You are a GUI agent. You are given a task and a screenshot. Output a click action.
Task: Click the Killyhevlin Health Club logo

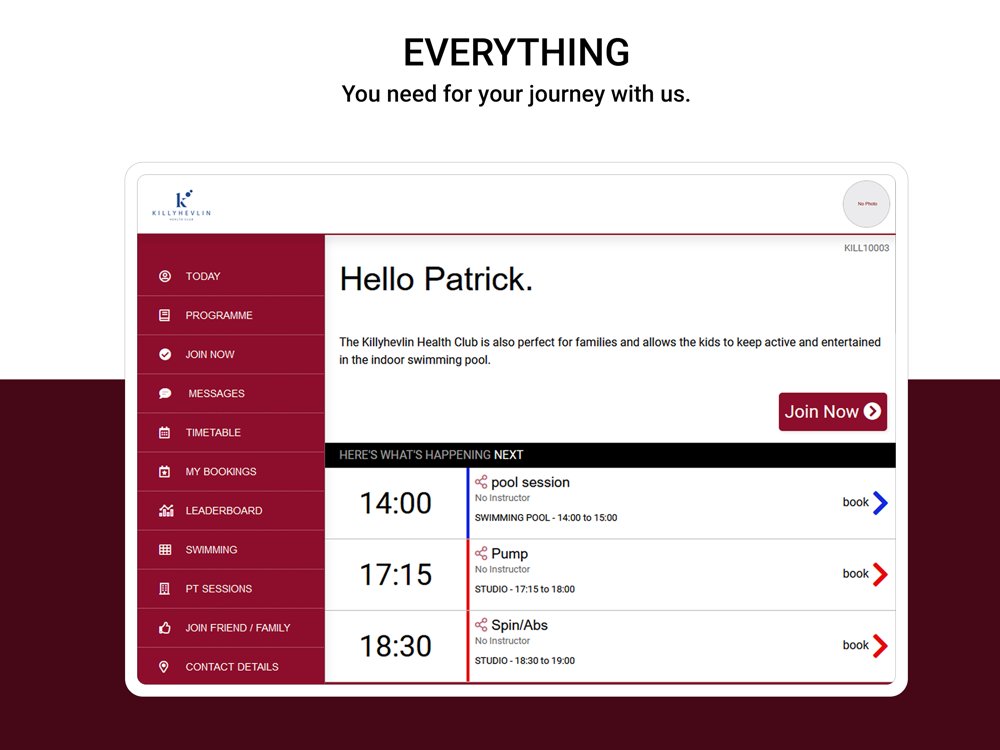pyautogui.click(x=182, y=205)
